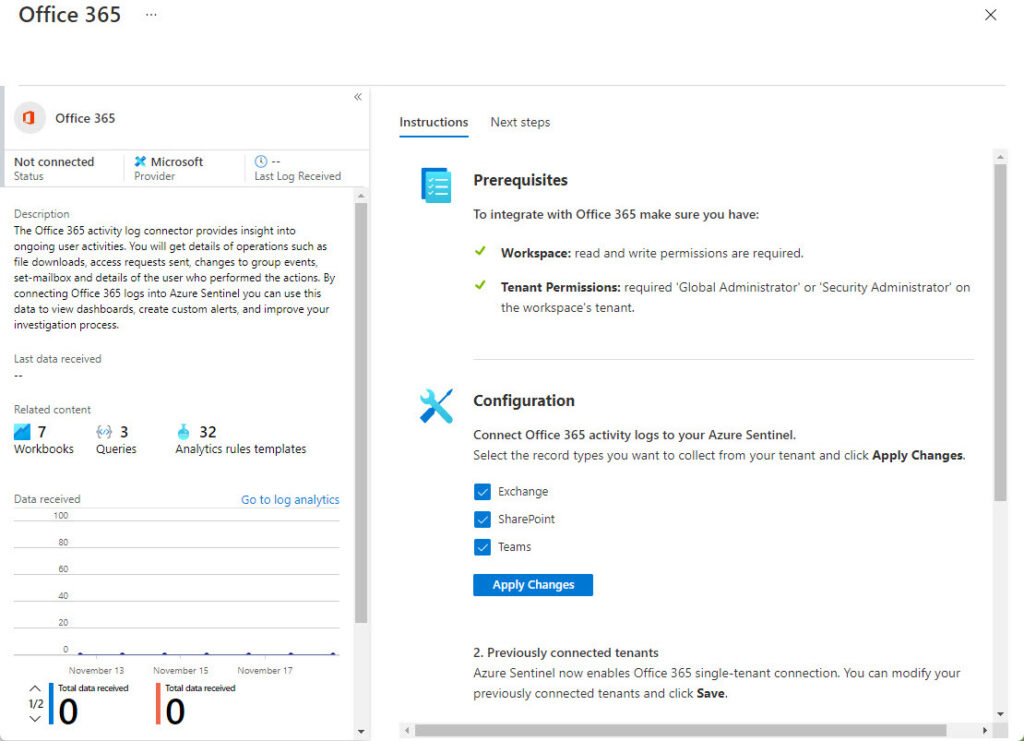Click the Analytics rules flask icon
1024x741 pixels.
[184, 432]
